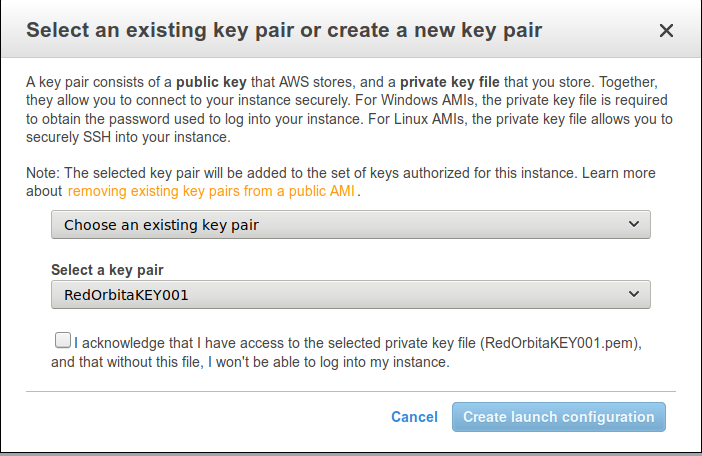The width and height of the screenshot is (702, 456).
Task: Open 'removing existing key pairs from a public AMI' link
Action: click(x=213, y=191)
